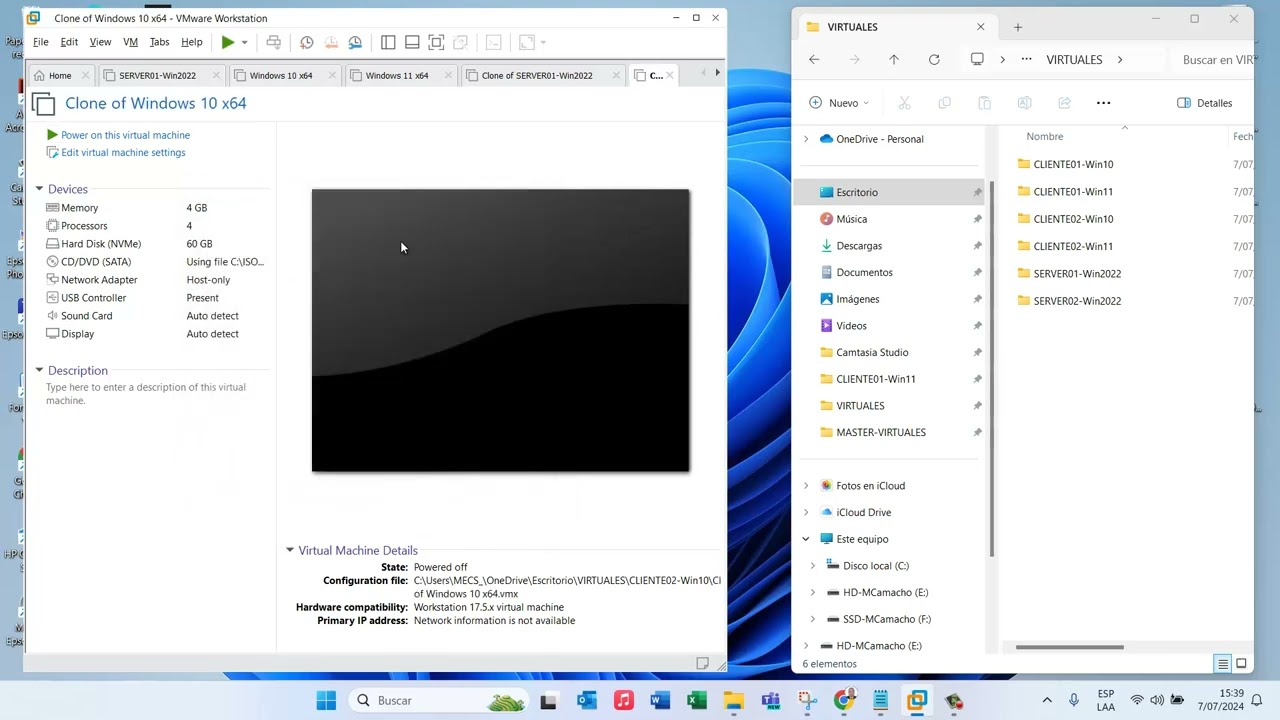Open the VMware Edit menu

(x=69, y=42)
